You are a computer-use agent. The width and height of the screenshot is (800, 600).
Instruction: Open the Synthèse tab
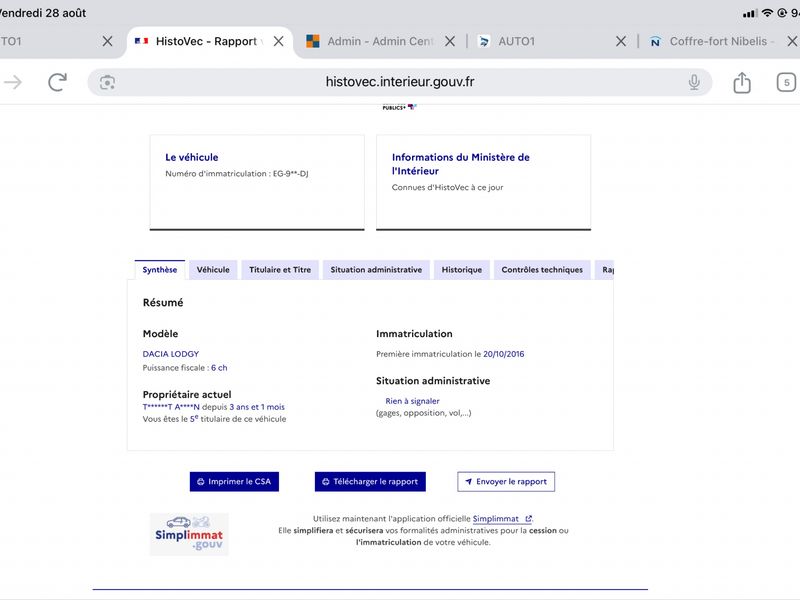tap(160, 270)
